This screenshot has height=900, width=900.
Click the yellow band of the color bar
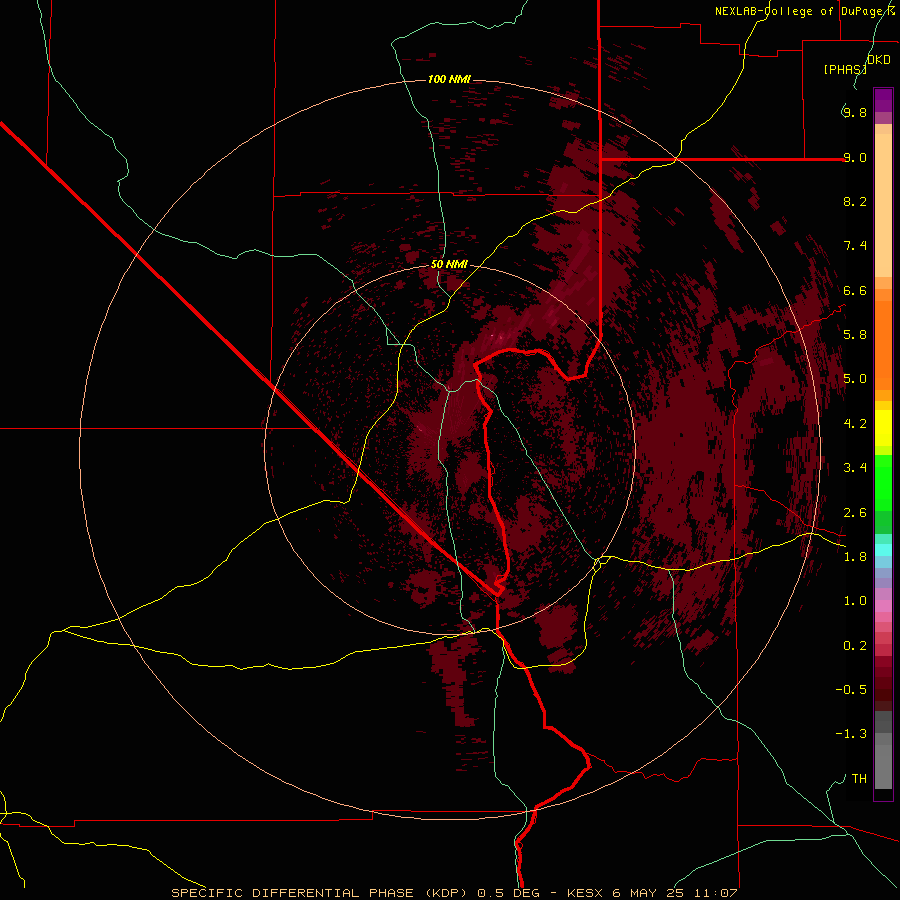click(883, 428)
